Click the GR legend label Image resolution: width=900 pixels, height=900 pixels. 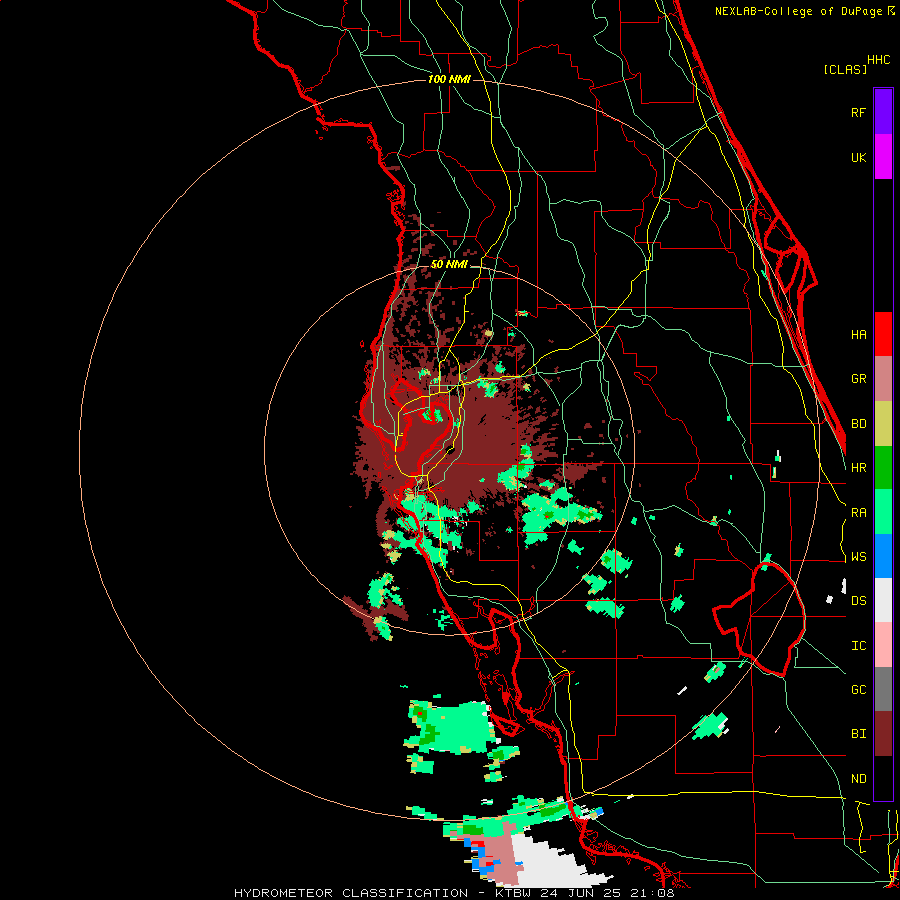click(x=858, y=379)
